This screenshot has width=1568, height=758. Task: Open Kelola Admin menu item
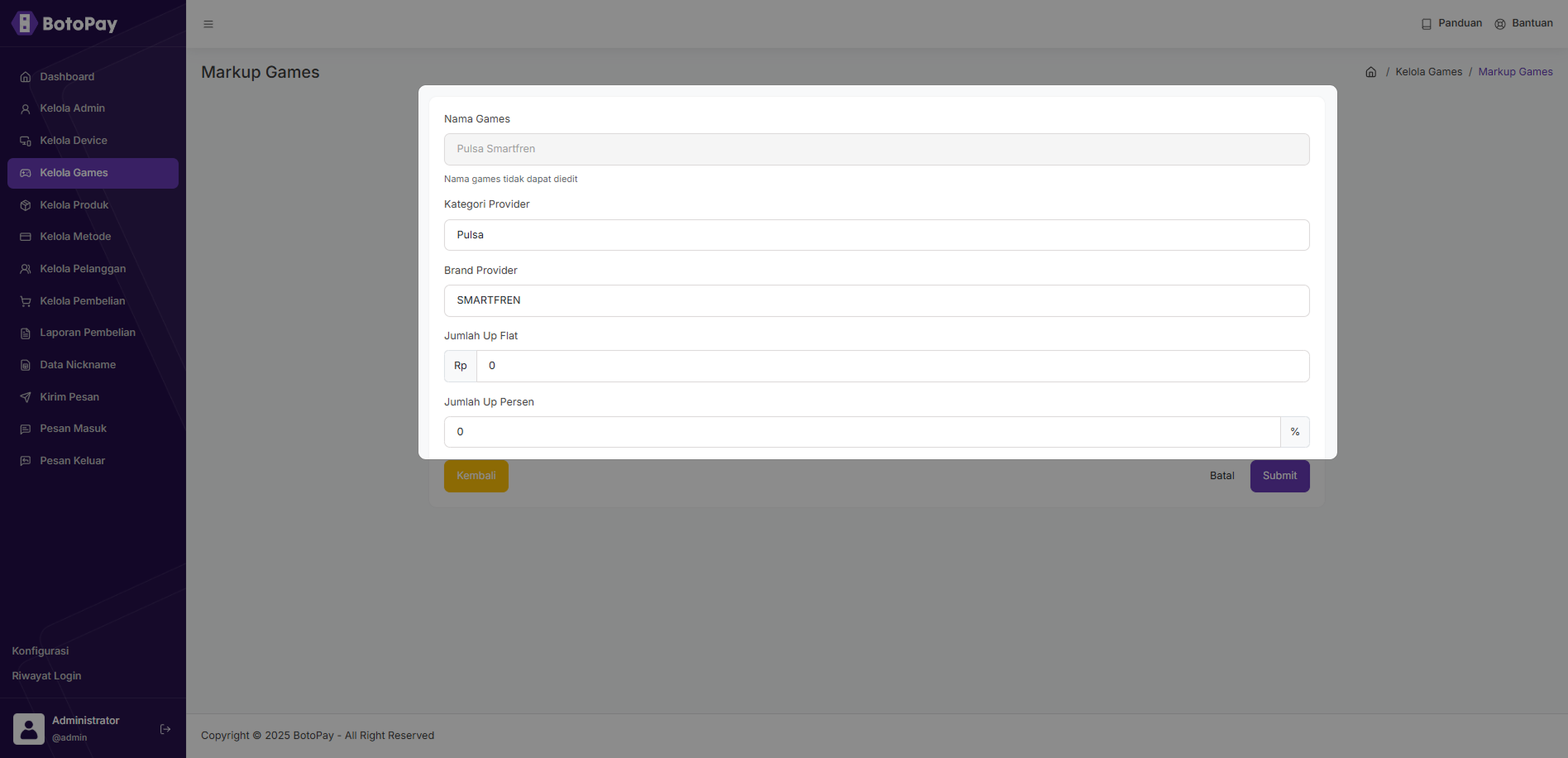coord(93,108)
